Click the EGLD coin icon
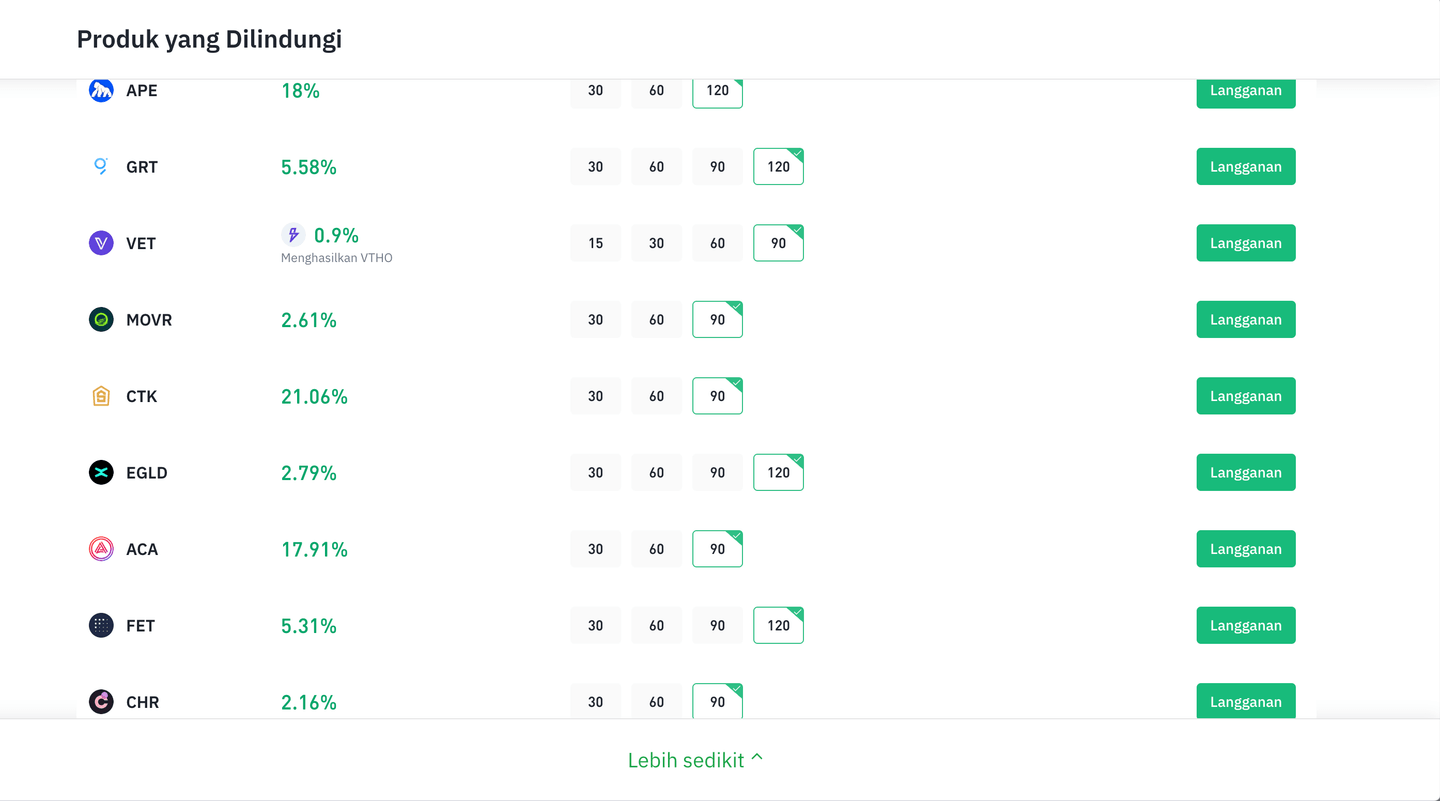 (x=101, y=472)
